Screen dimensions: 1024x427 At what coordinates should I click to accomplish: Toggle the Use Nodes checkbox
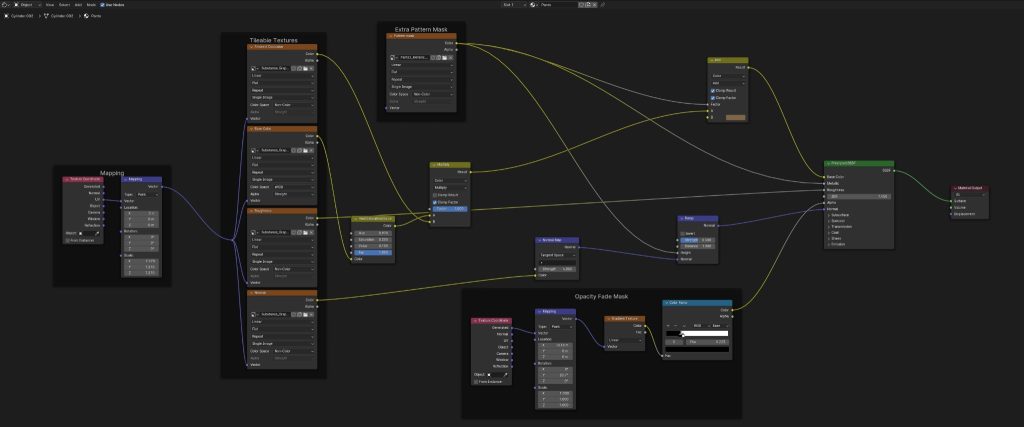103,5
